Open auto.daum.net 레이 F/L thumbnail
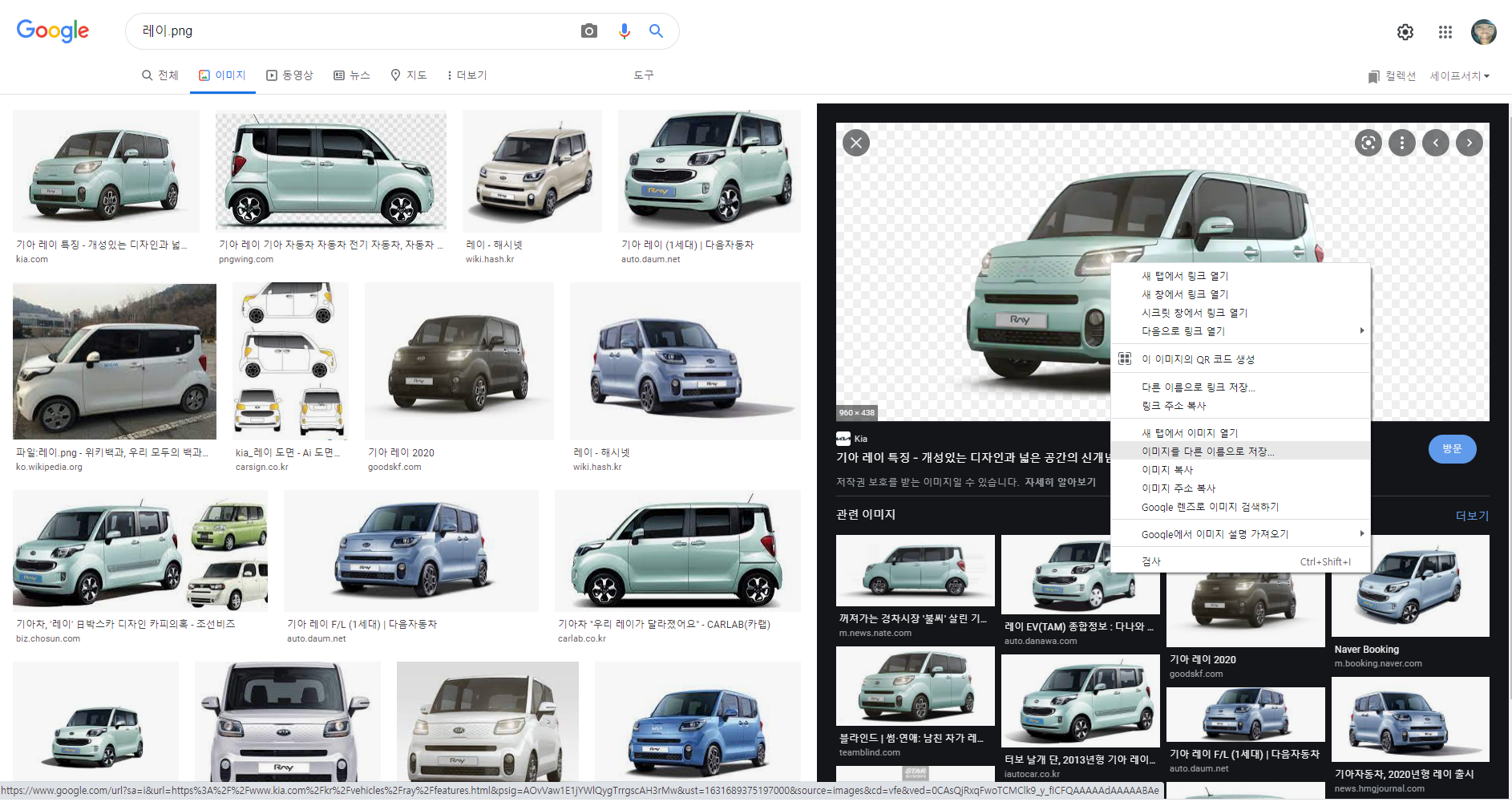This screenshot has width=1512, height=802. click(411, 551)
